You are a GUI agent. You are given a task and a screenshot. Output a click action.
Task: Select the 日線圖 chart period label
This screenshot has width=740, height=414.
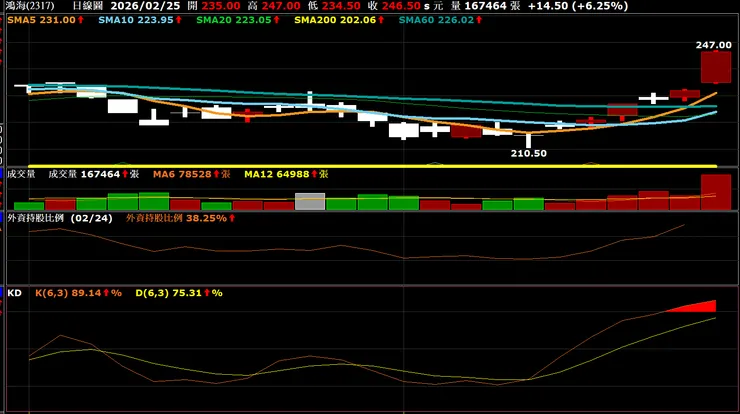(x=87, y=6)
